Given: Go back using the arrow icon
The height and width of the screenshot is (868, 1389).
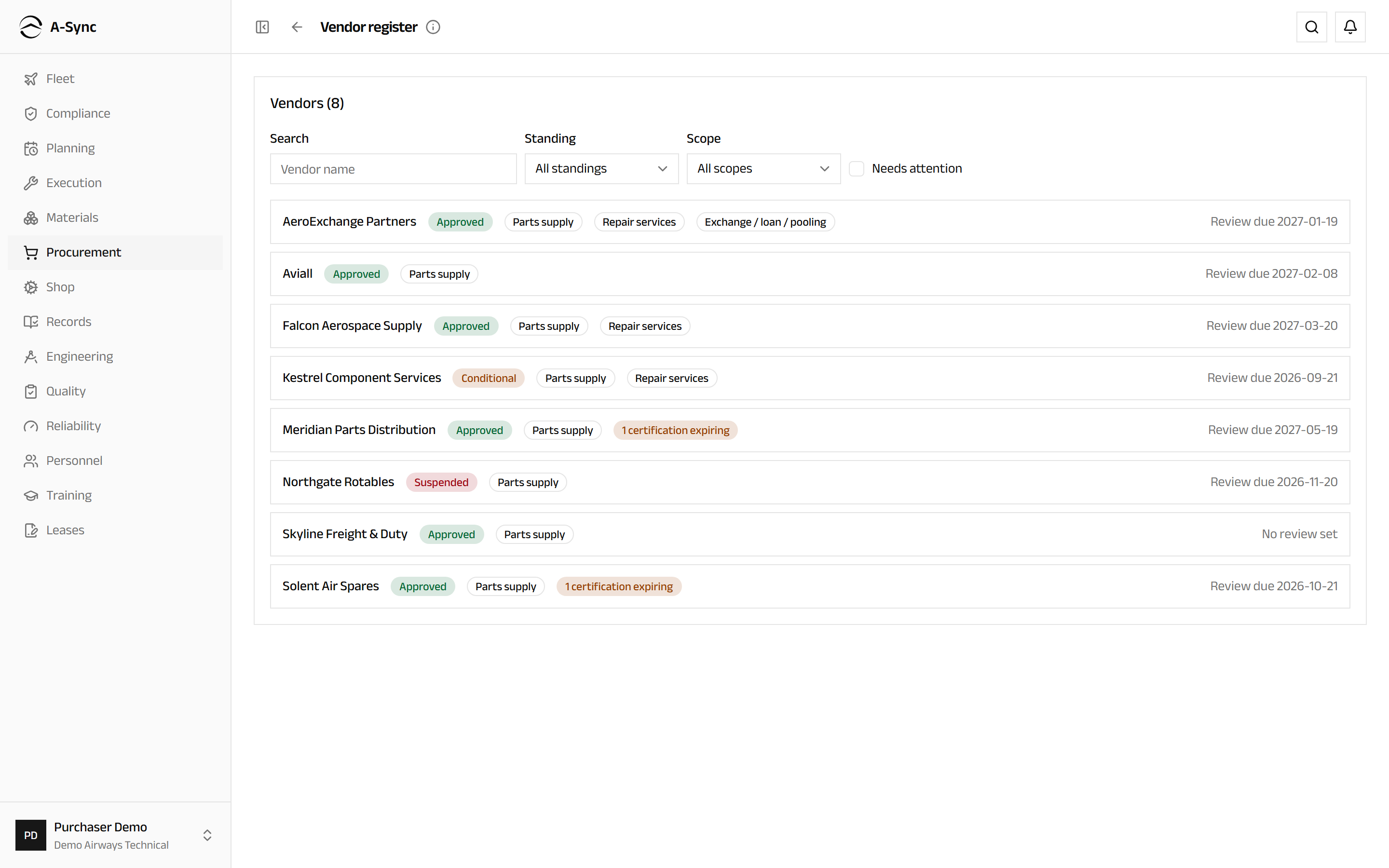Looking at the screenshot, I should click(x=297, y=27).
